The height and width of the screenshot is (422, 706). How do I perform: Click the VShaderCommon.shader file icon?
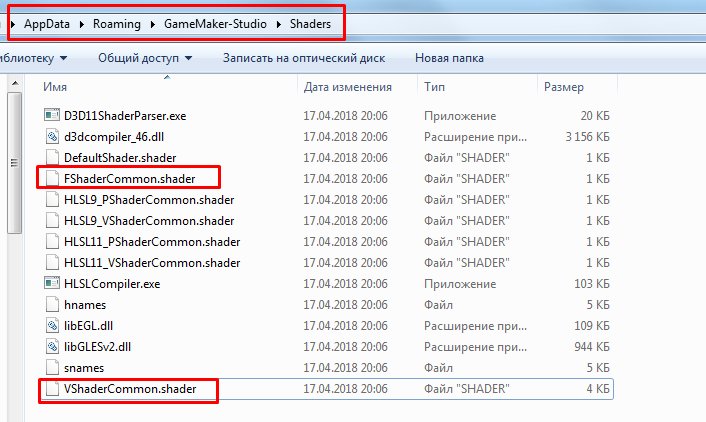click(52, 388)
